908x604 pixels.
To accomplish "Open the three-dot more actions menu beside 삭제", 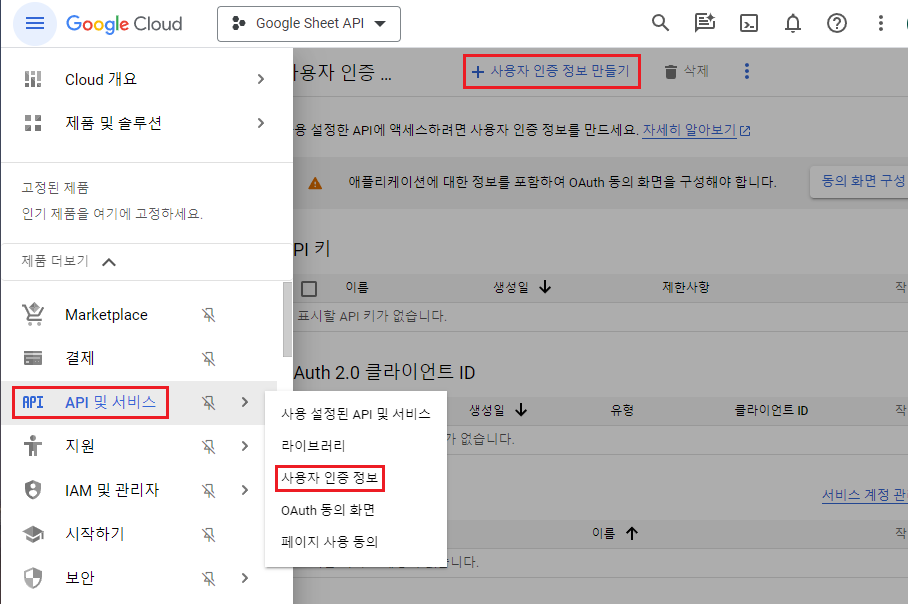I will click(x=746, y=71).
